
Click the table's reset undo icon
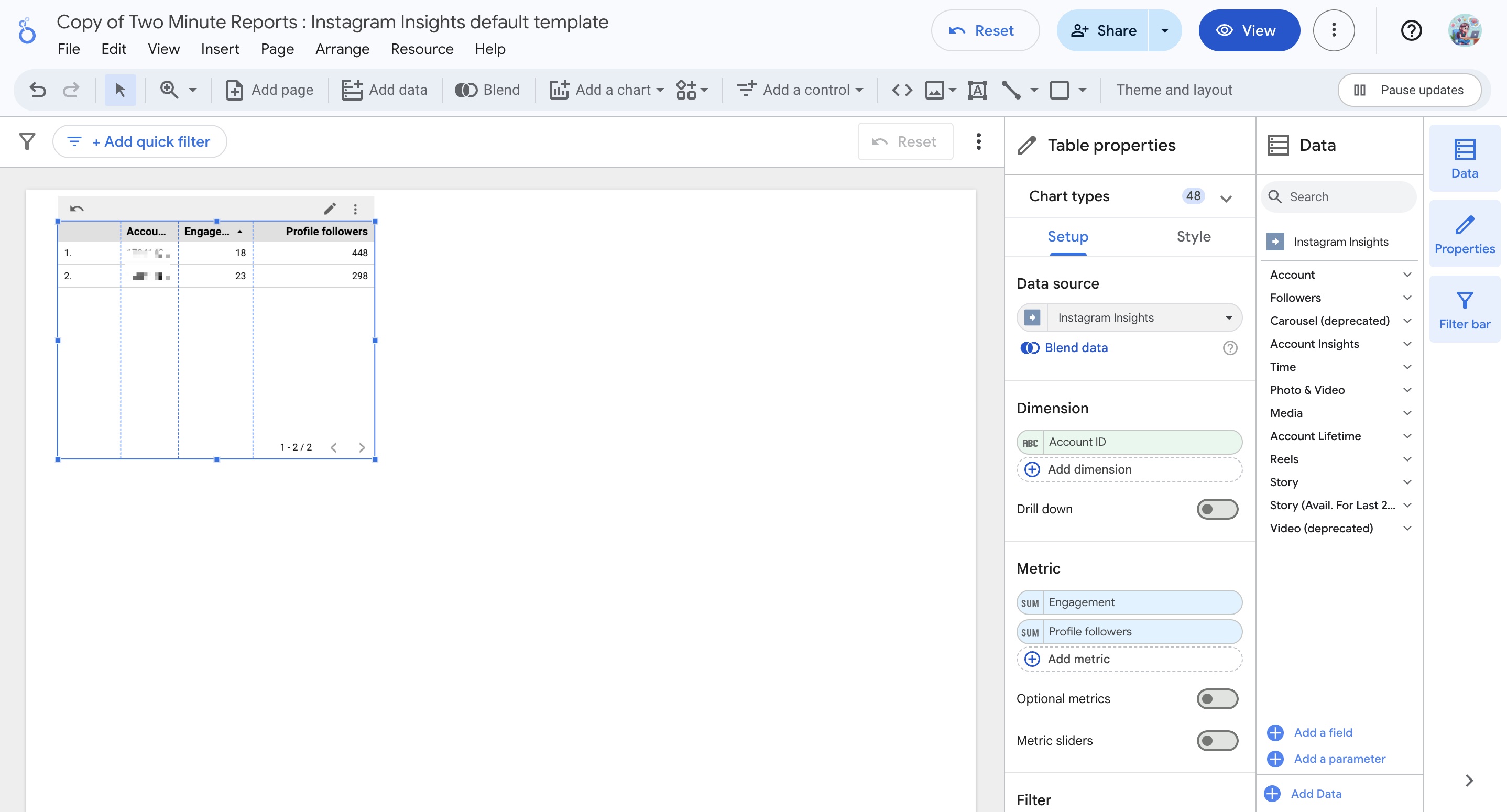click(x=77, y=209)
